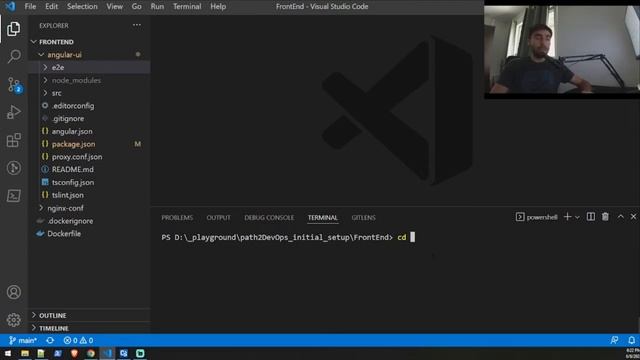Viewport: 640px width, 360px height.
Task: Open the Go menu
Action: click(x=136, y=7)
